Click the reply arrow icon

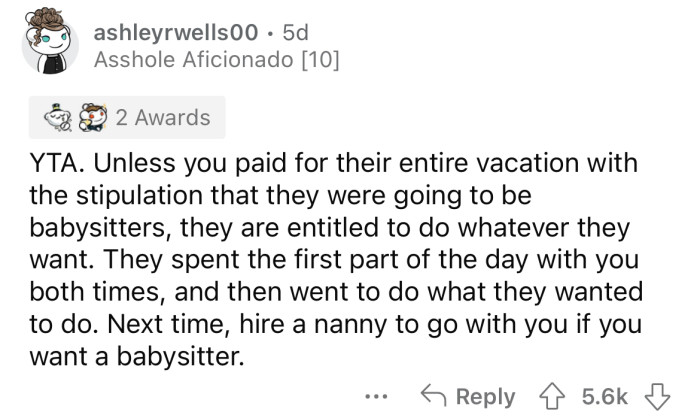[x=433, y=396]
